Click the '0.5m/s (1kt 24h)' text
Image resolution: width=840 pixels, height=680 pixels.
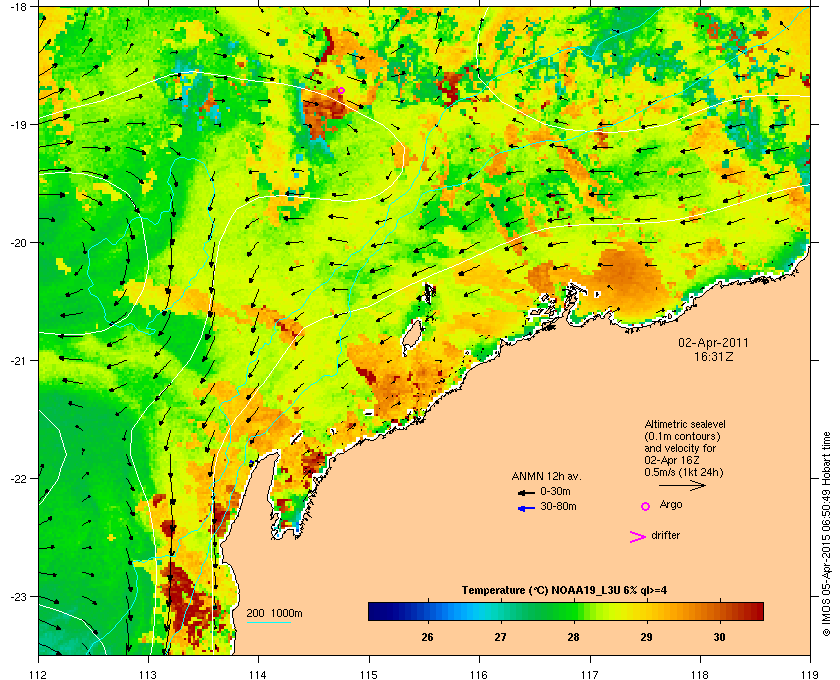(x=684, y=473)
